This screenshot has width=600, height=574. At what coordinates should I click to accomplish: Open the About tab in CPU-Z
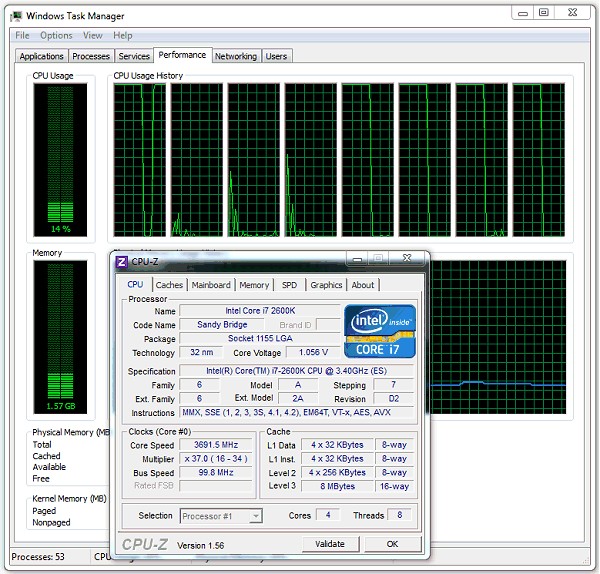click(362, 285)
